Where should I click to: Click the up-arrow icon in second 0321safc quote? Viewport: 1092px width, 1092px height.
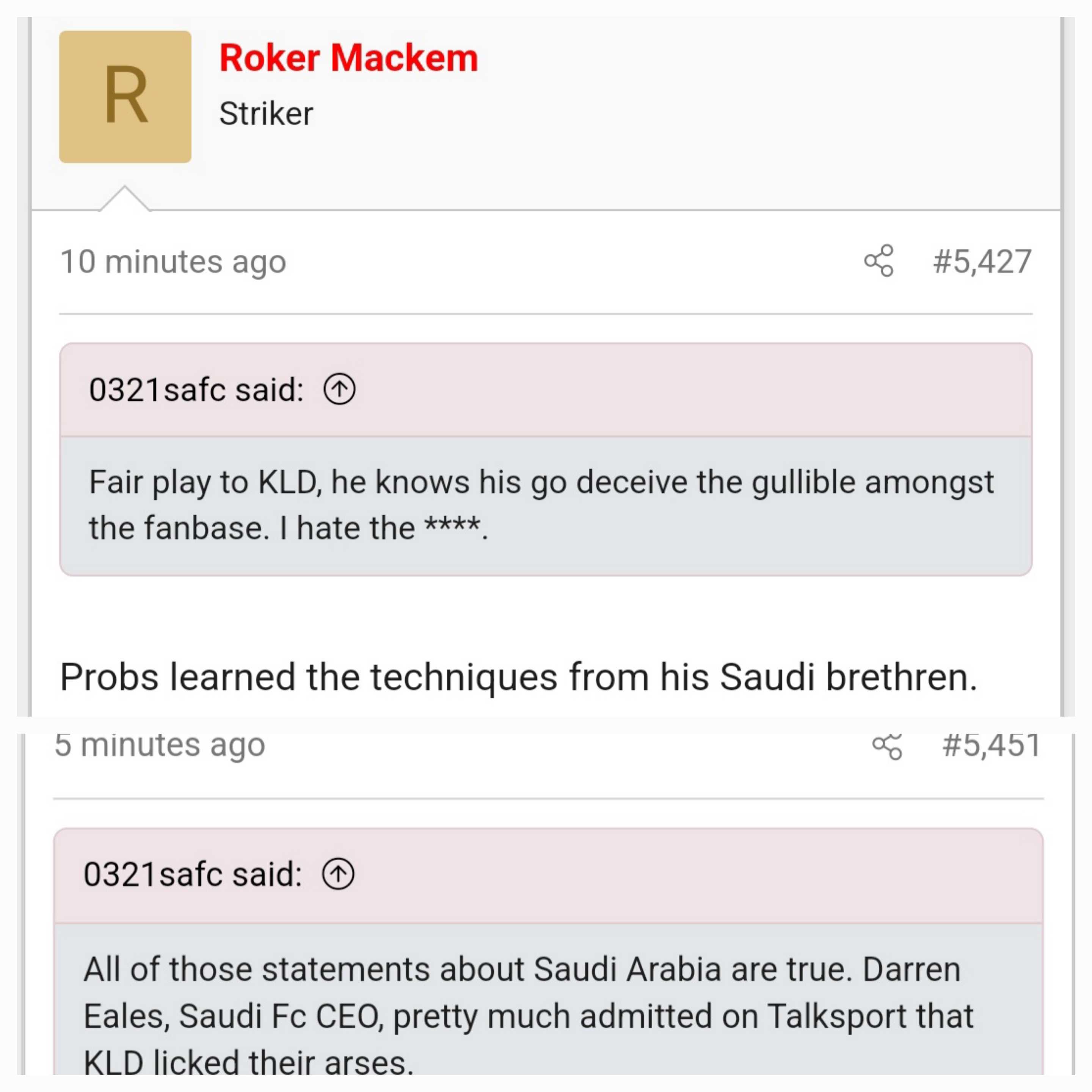[x=338, y=874]
